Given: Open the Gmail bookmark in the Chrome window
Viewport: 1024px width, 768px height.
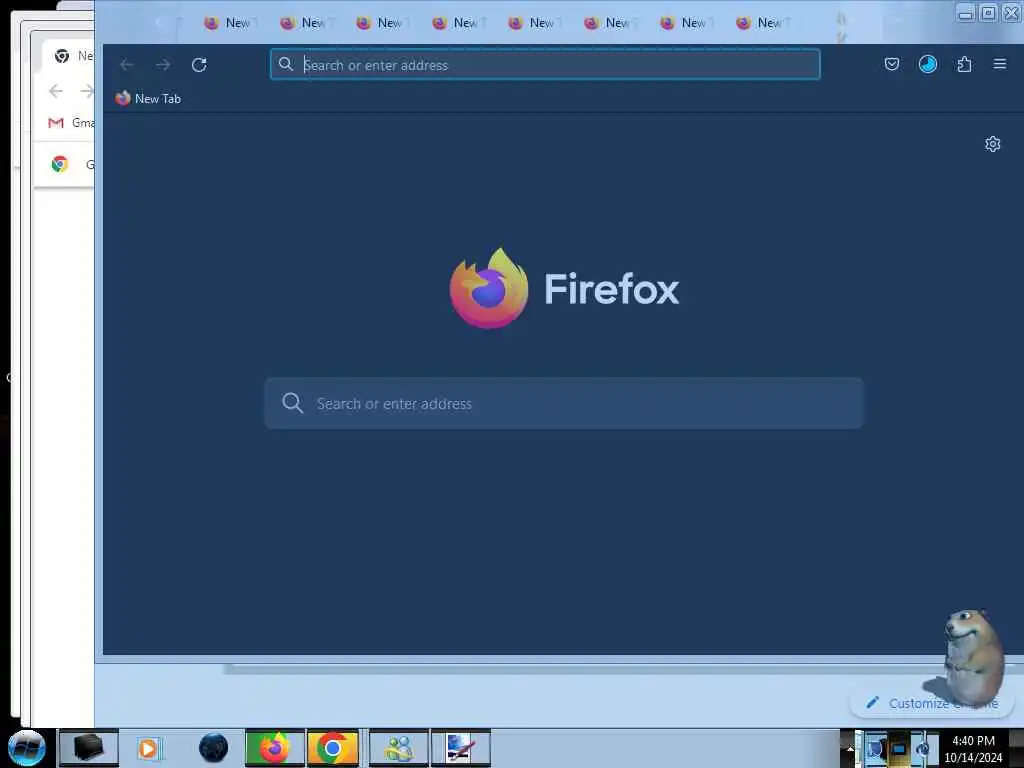Looking at the screenshot, I should pyautogui.click(x=71, y=123).
